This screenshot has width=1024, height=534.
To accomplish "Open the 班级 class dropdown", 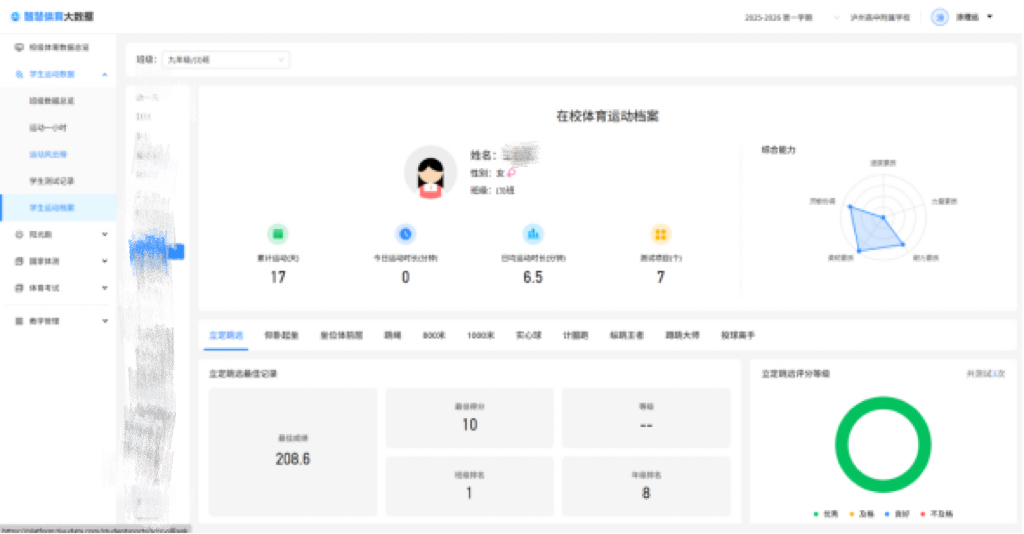I will (225, 60).
